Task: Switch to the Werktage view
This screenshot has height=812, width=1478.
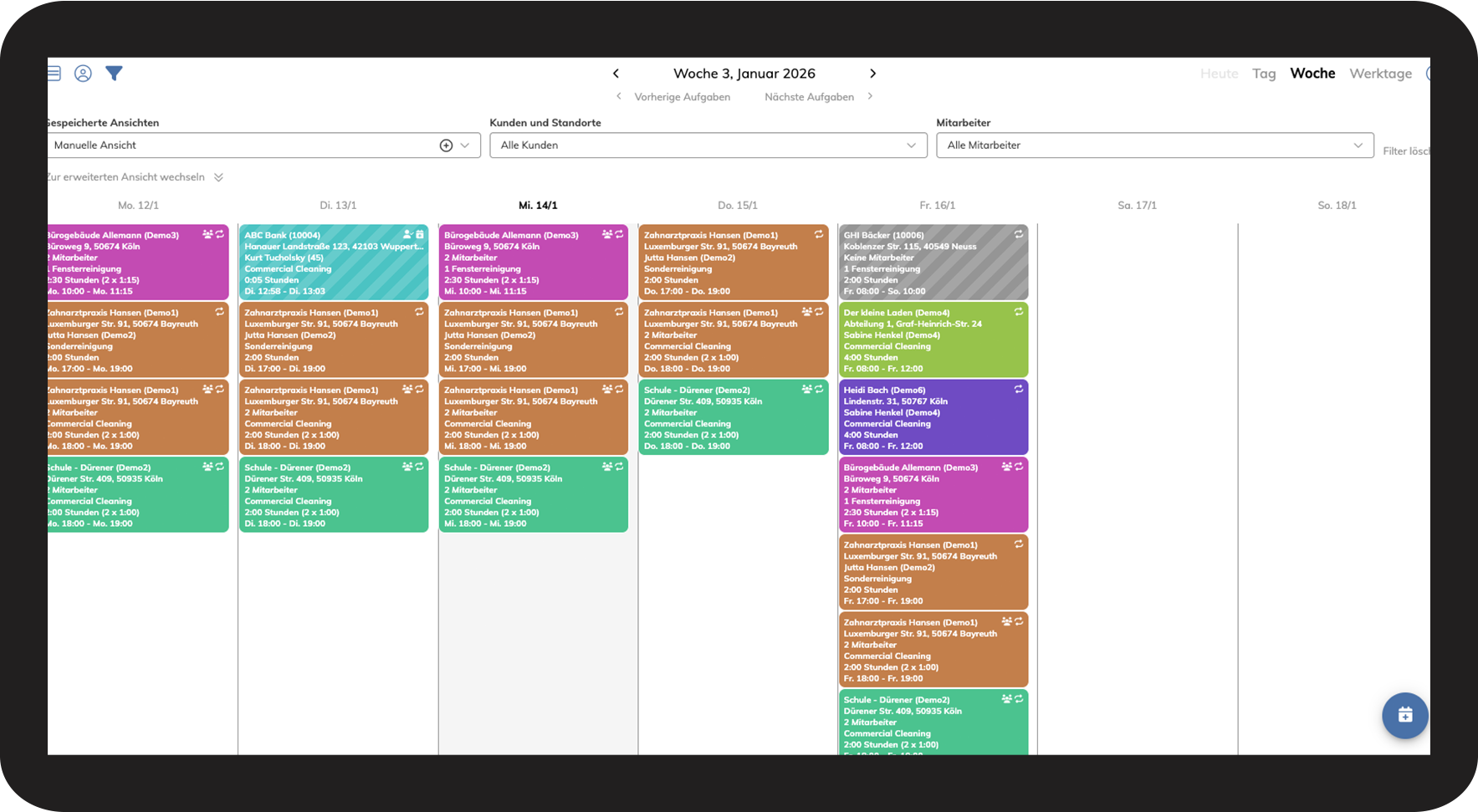Action: (x=1380, y=74)
